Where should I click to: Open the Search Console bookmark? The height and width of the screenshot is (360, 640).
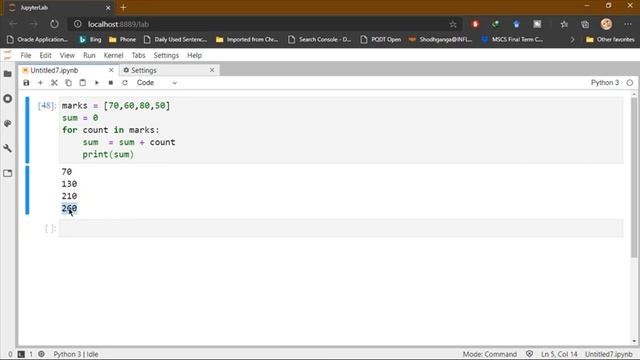point(320,40)
